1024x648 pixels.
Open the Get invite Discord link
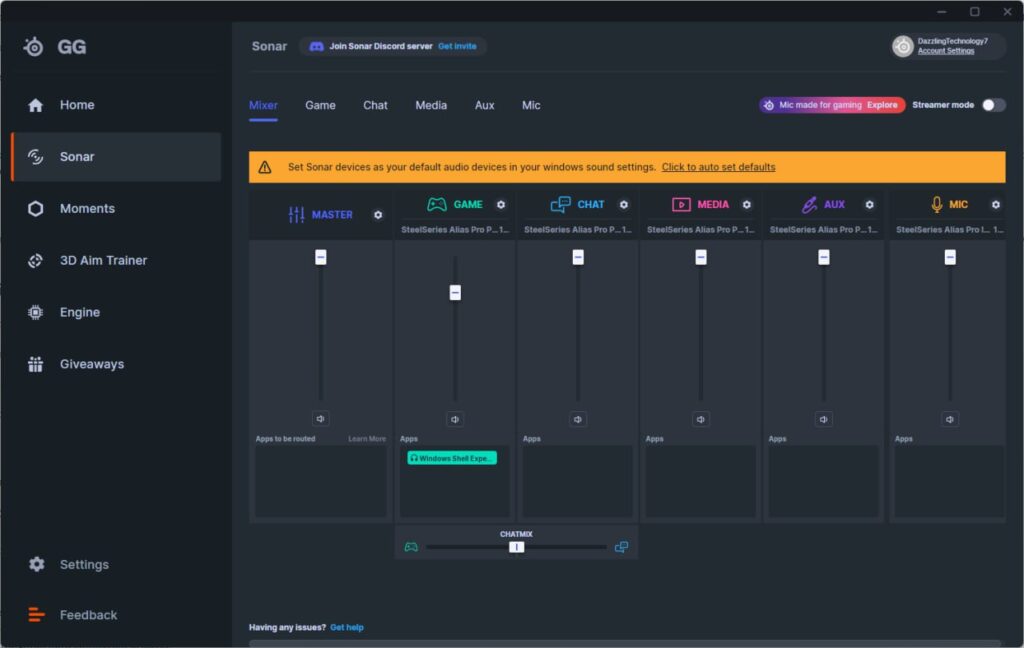tap(457, 46)
